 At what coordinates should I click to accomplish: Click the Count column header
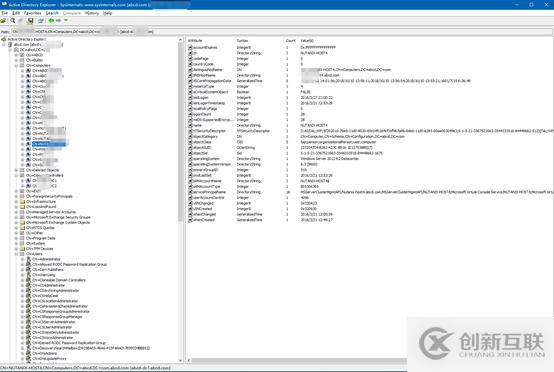[291, 41]
